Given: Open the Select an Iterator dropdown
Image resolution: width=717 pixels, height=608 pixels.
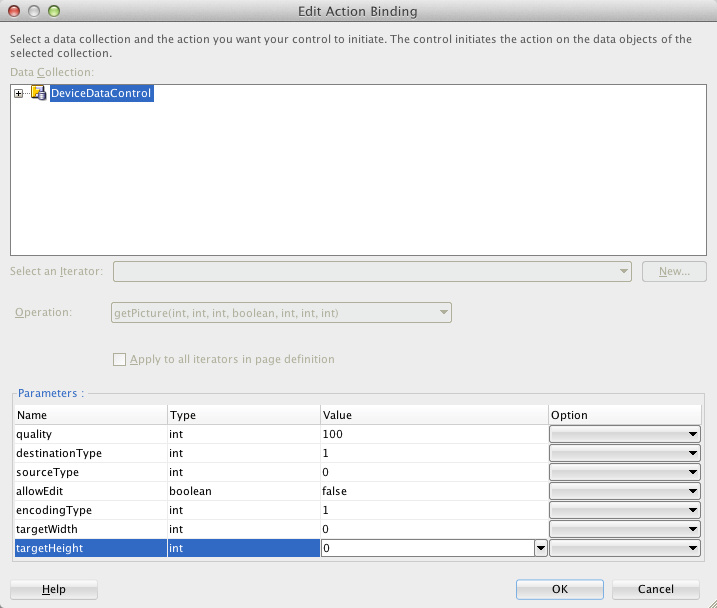Looking at the screenshot, I should [372, 272].
